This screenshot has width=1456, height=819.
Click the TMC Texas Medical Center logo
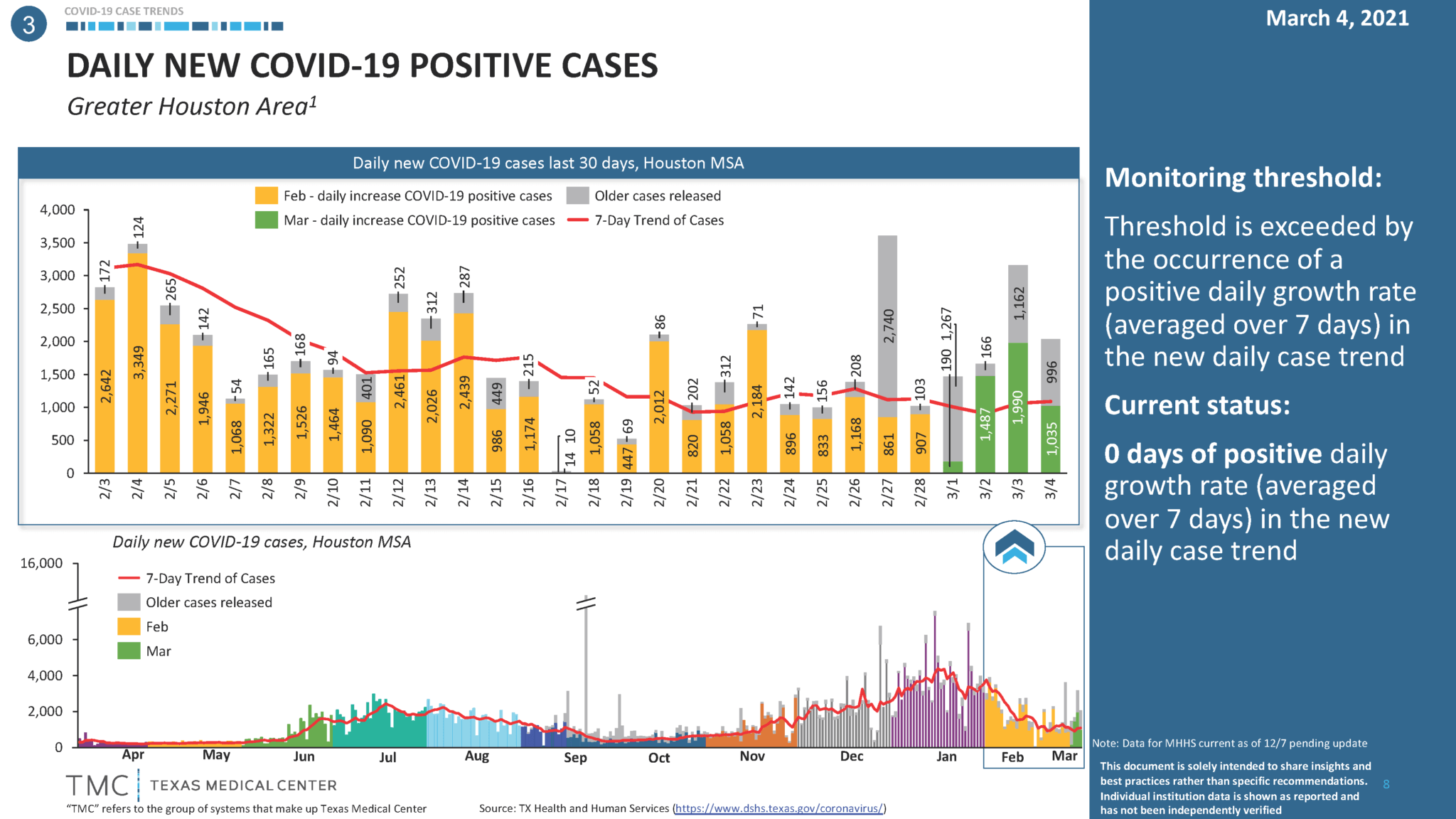coord(202,785)
